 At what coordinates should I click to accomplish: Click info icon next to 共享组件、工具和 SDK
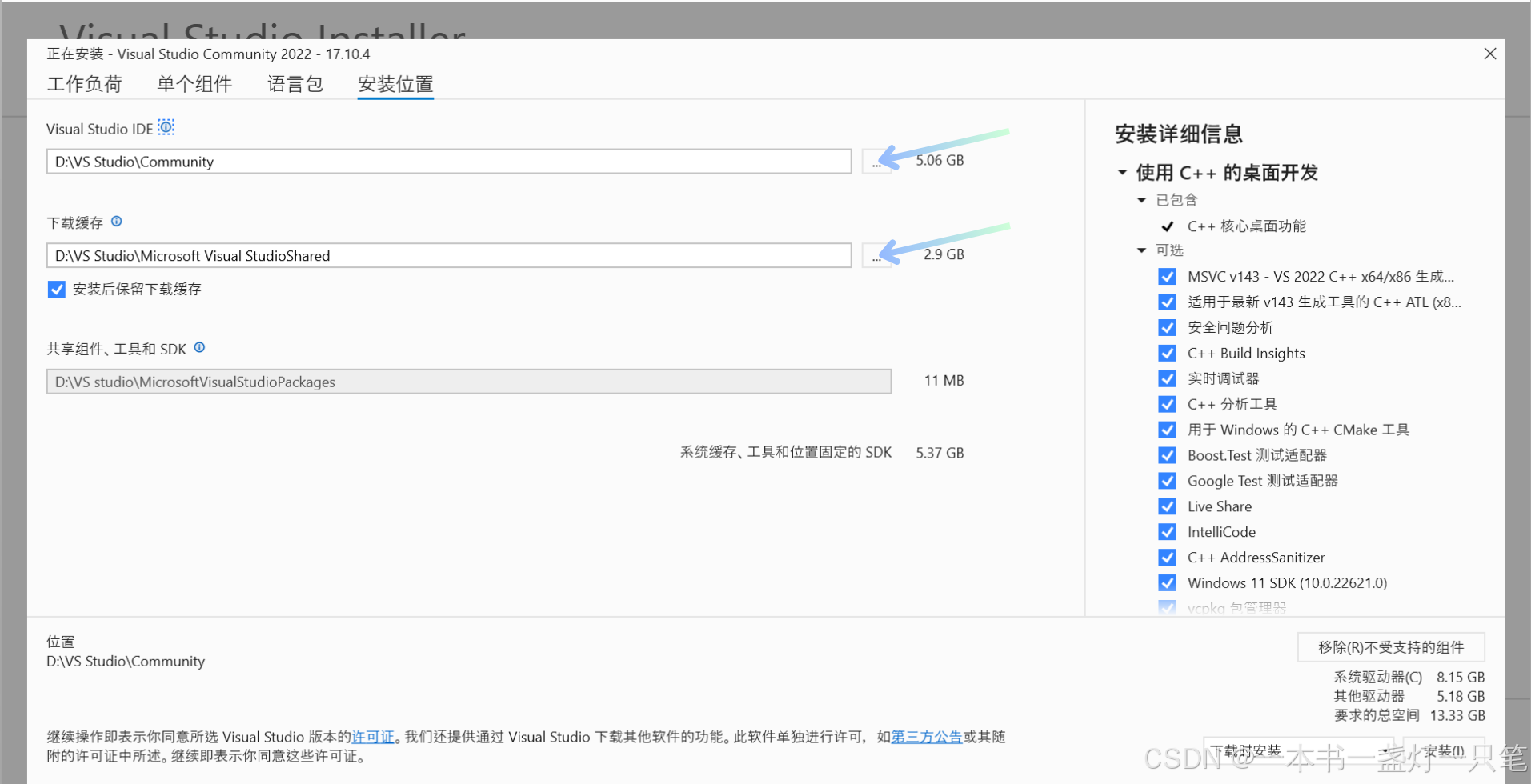click(x=200, y=347)
